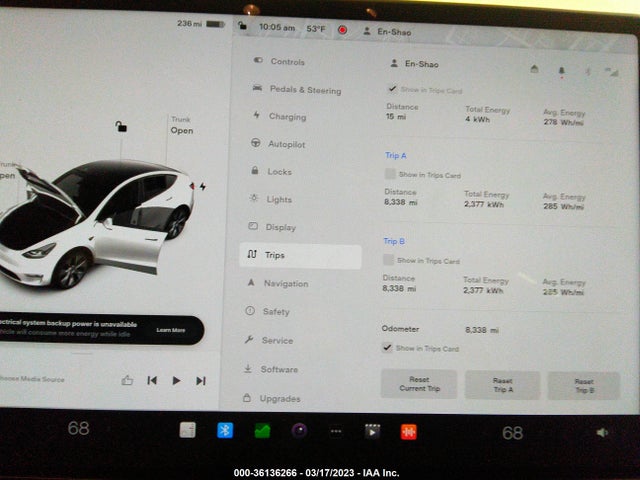Tap the battery range 236 mi indicator
This screenshot has height=480, width=640.
pyautogui.click(x=201, y=24)
